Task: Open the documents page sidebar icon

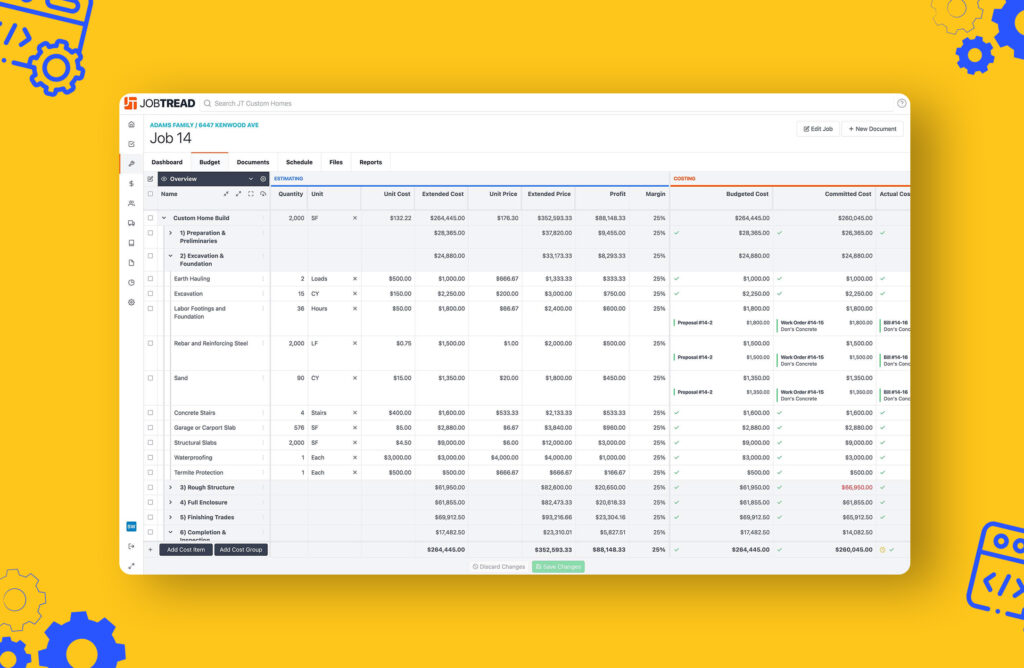Action: click(x=131, y=262)
